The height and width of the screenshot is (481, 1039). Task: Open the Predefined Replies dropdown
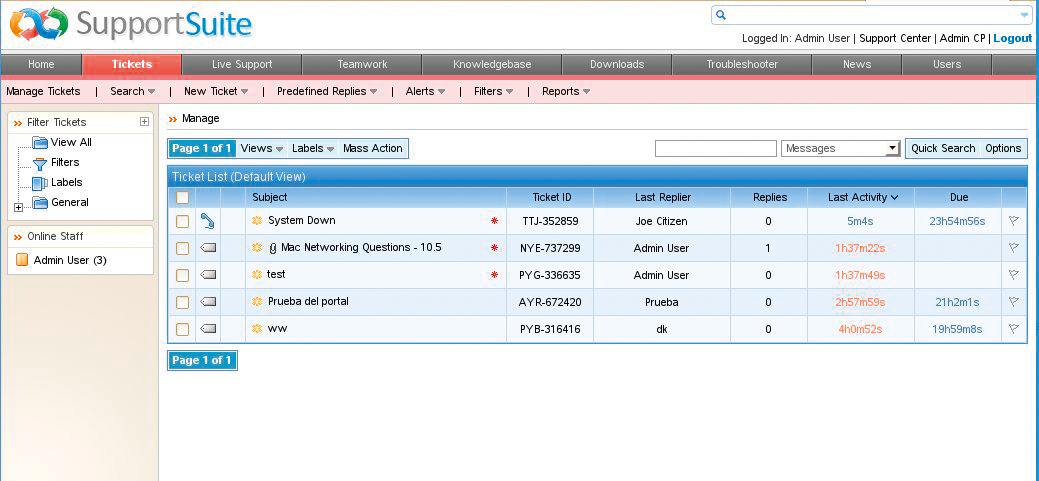click(327, 91)
